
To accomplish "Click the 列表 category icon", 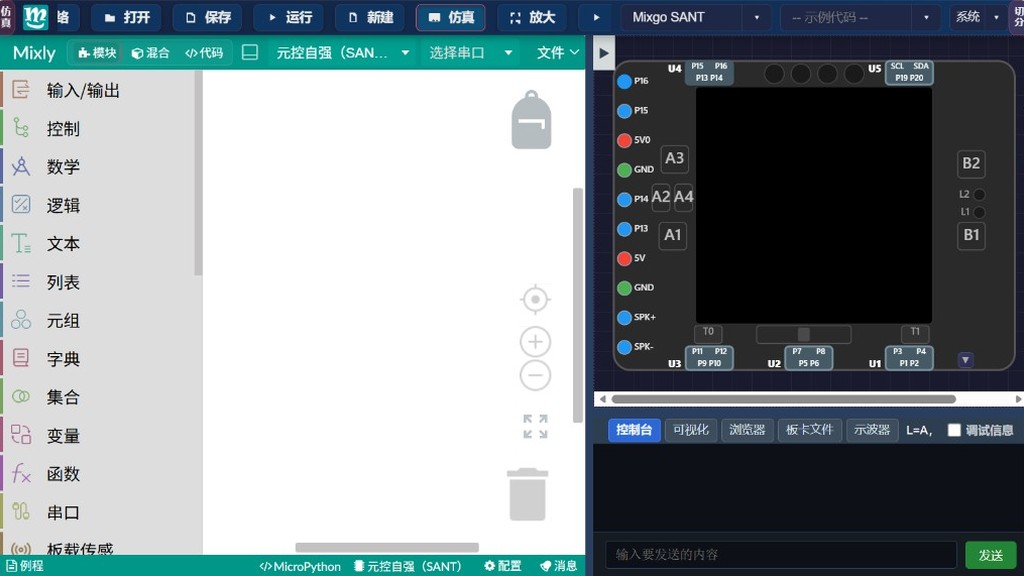I will 21,281.
